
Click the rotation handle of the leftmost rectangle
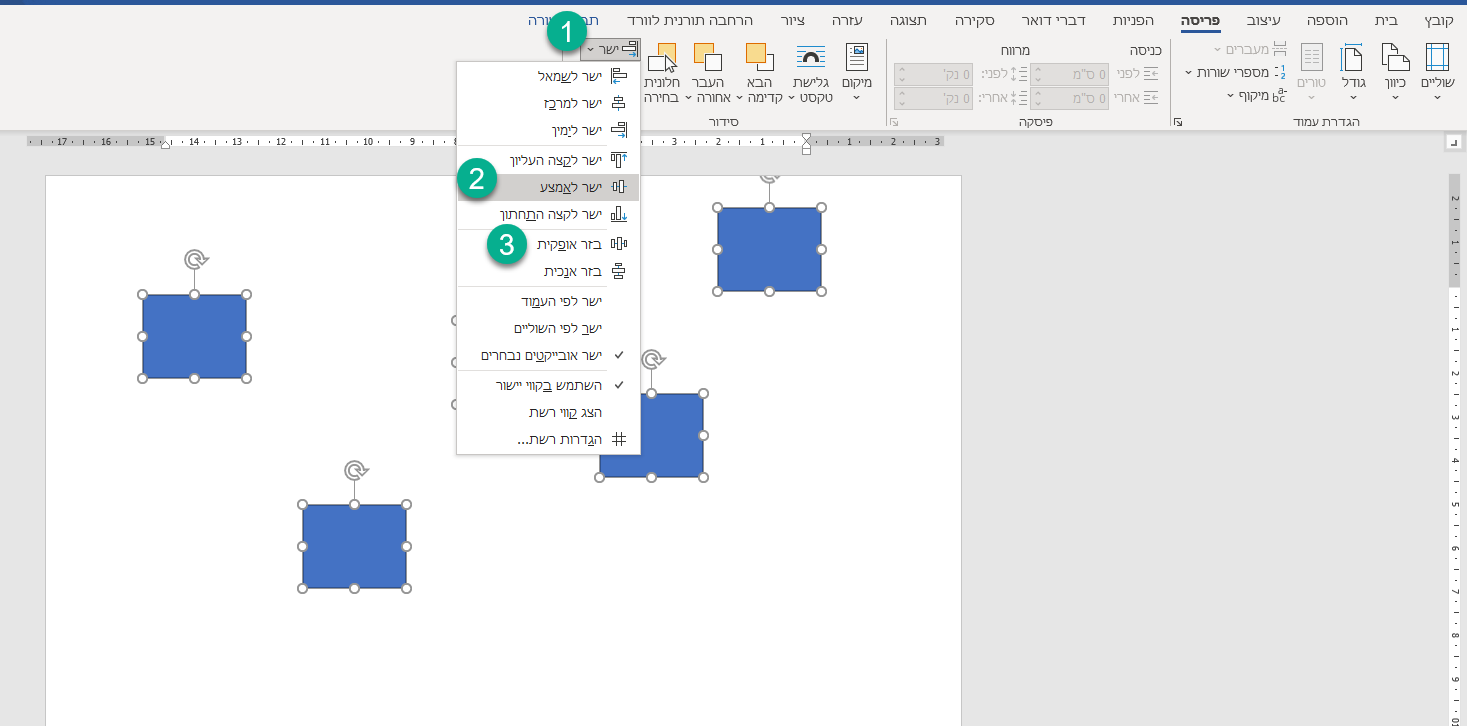(195, 260)
